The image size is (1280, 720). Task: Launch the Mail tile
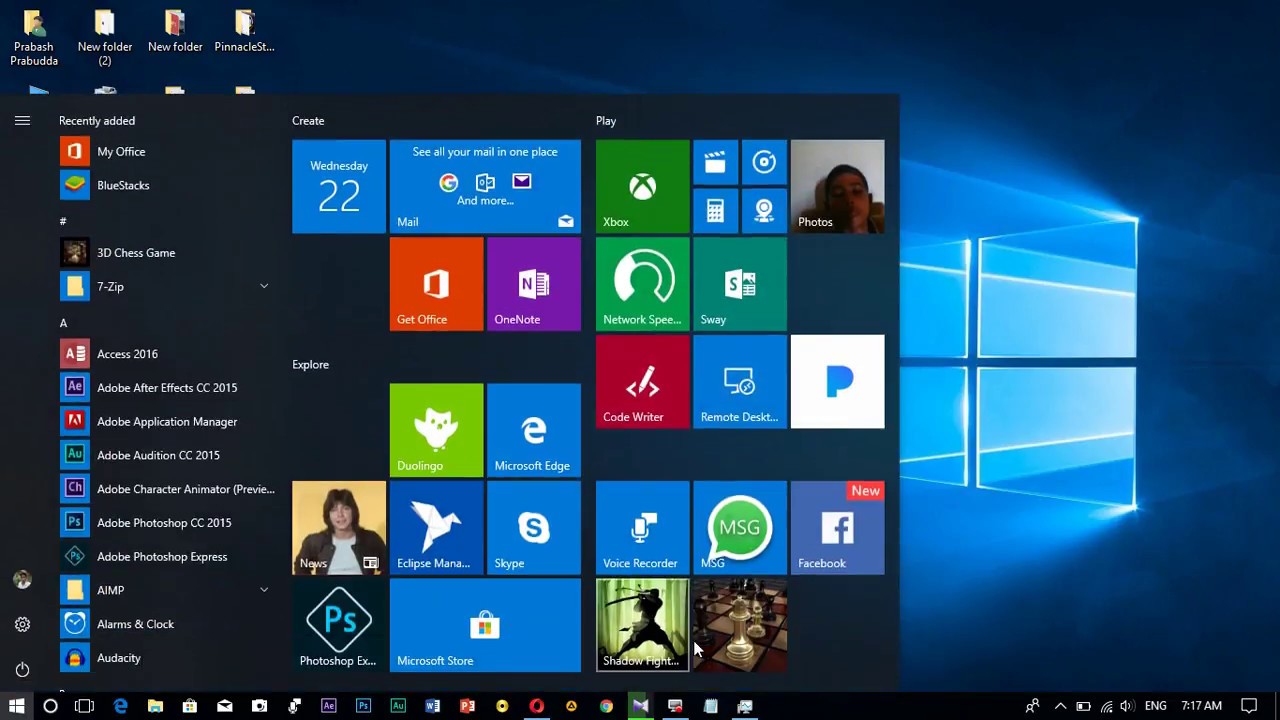tap(485, 186)
